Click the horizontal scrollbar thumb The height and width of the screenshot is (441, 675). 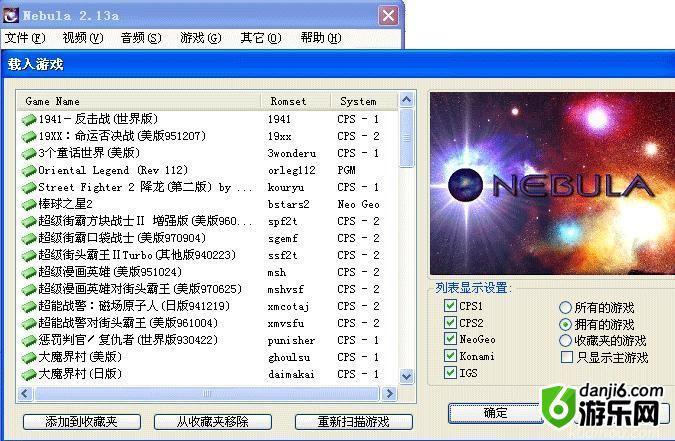point(207,394)
